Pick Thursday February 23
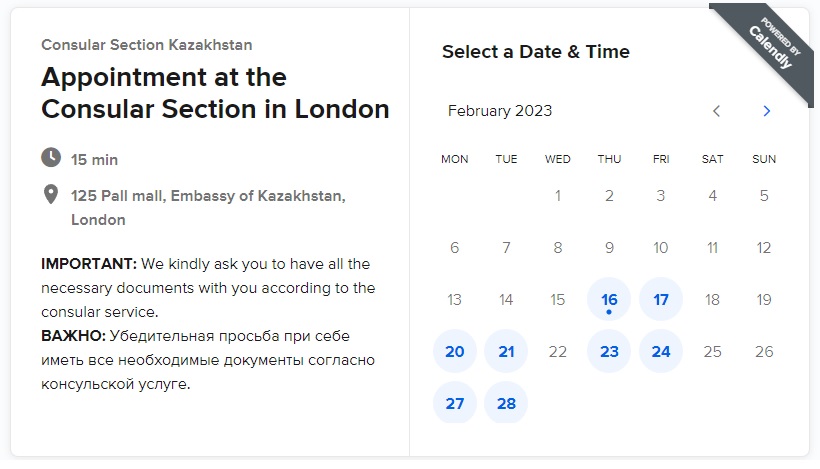This screenshot has width=820, height=469. tap(609, 351)
